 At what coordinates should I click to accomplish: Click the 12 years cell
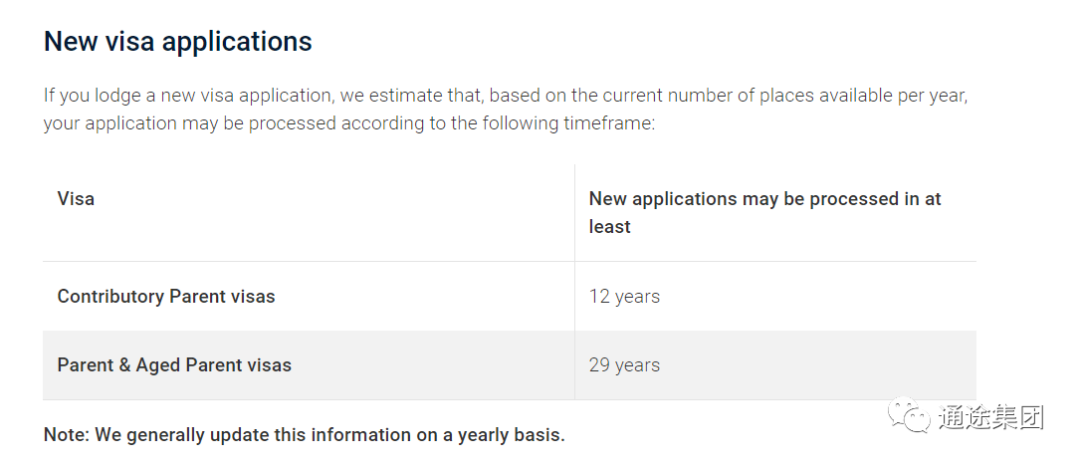click(624, 296)
